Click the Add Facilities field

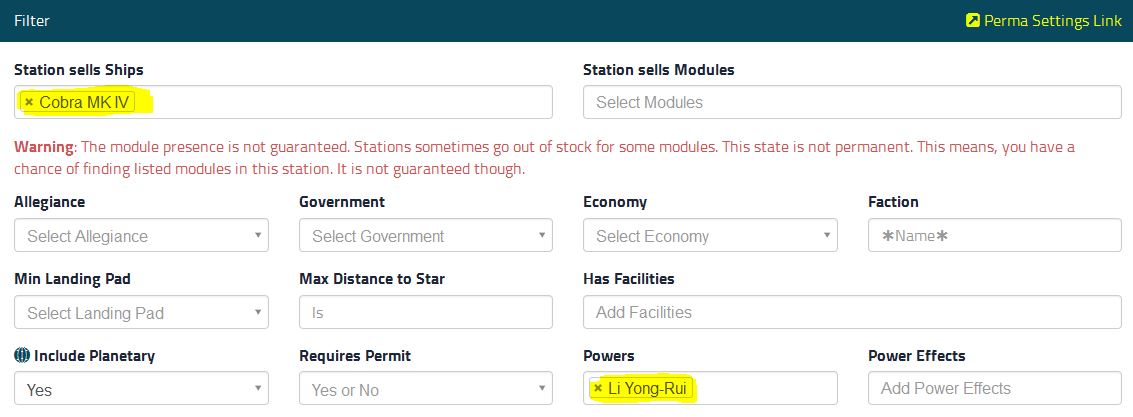point(853,313)
